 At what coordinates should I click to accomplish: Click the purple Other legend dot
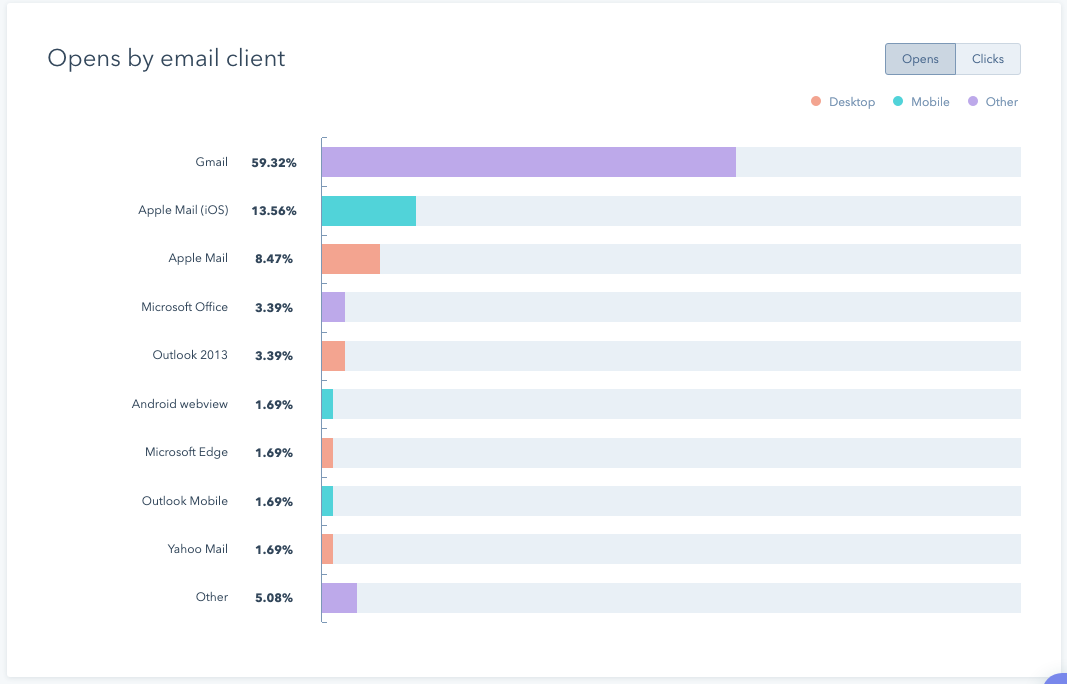pos(971,101)
